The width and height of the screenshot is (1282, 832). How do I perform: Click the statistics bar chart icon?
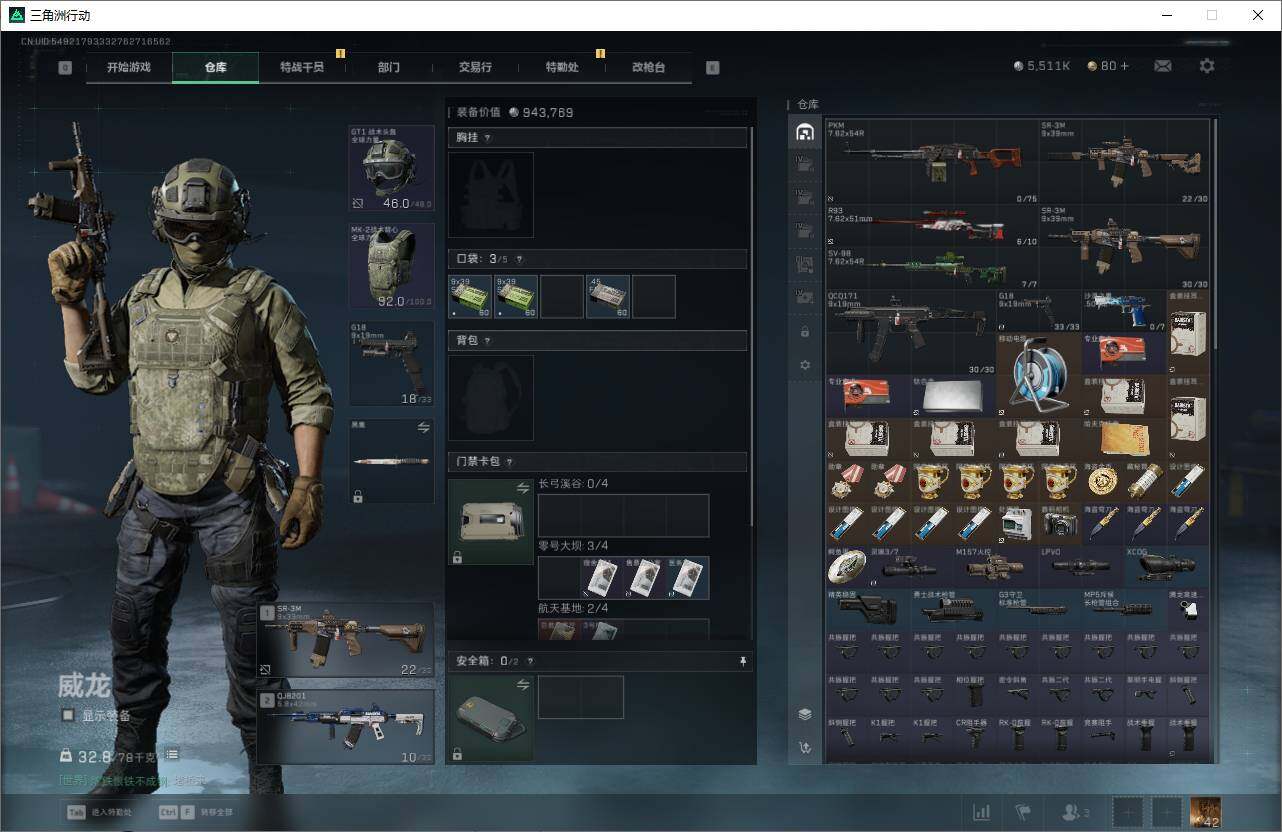(x=982, y=813)
